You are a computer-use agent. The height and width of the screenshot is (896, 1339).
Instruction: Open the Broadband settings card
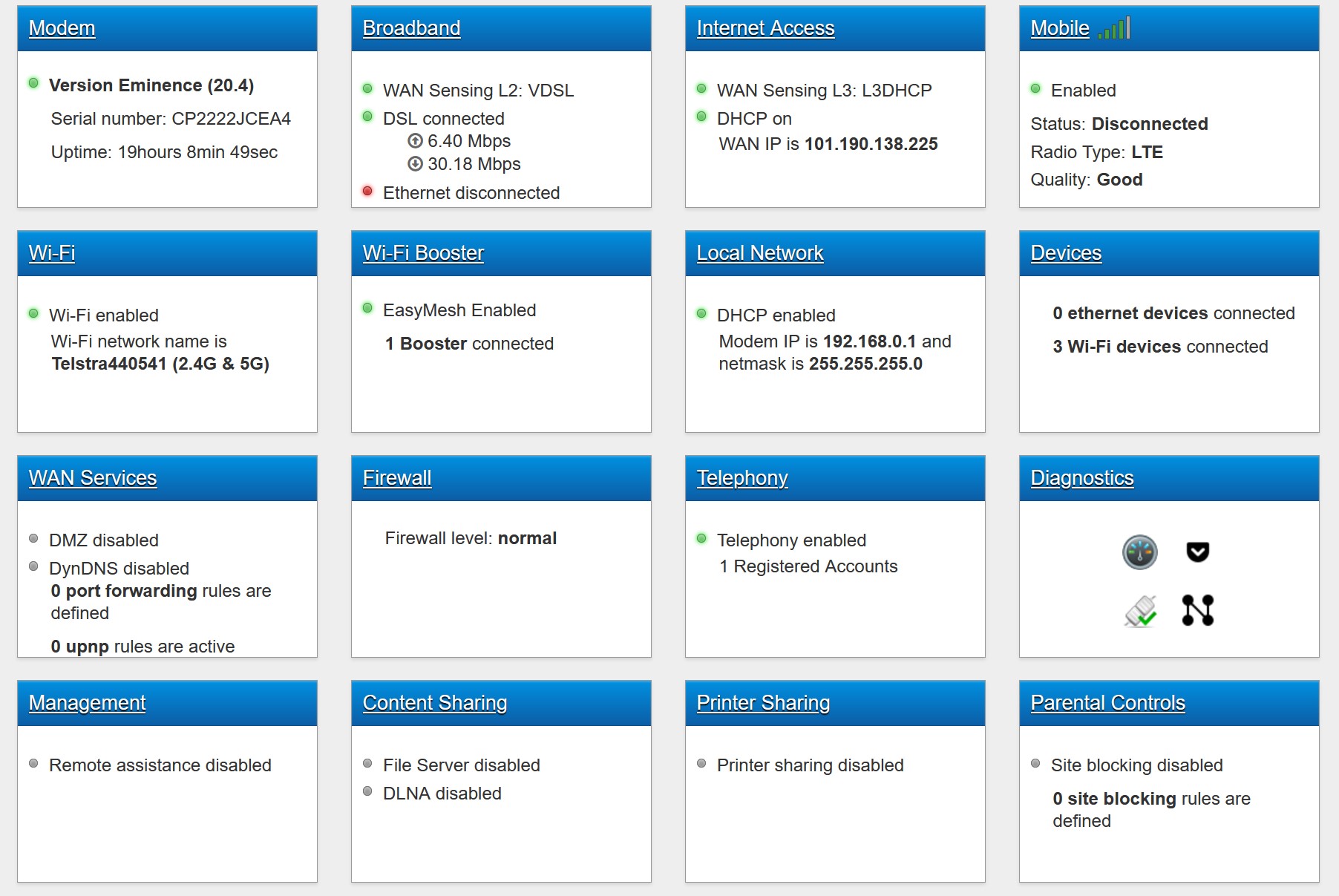pyautogui.click(x=411, y=28)
